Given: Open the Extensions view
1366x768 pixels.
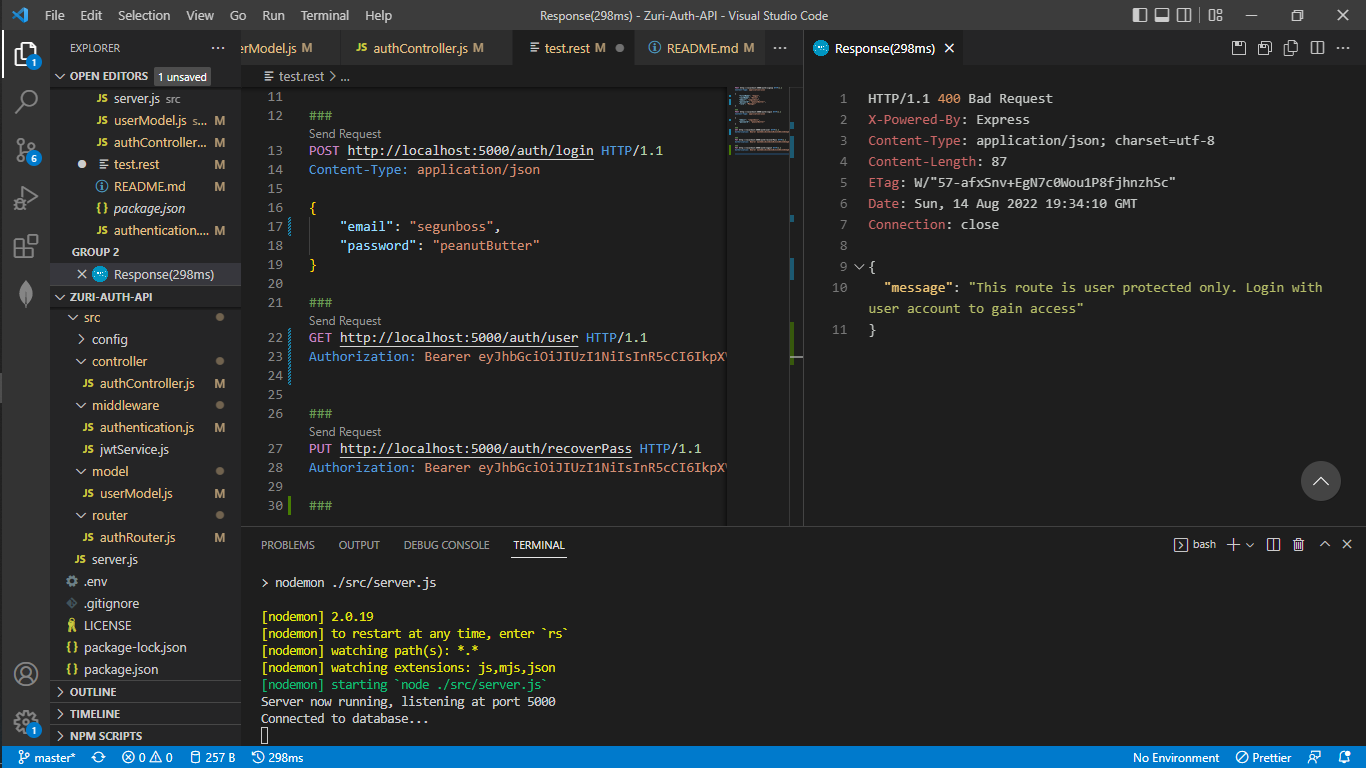Looking at the screenshot, I should [x=25, y=245].
